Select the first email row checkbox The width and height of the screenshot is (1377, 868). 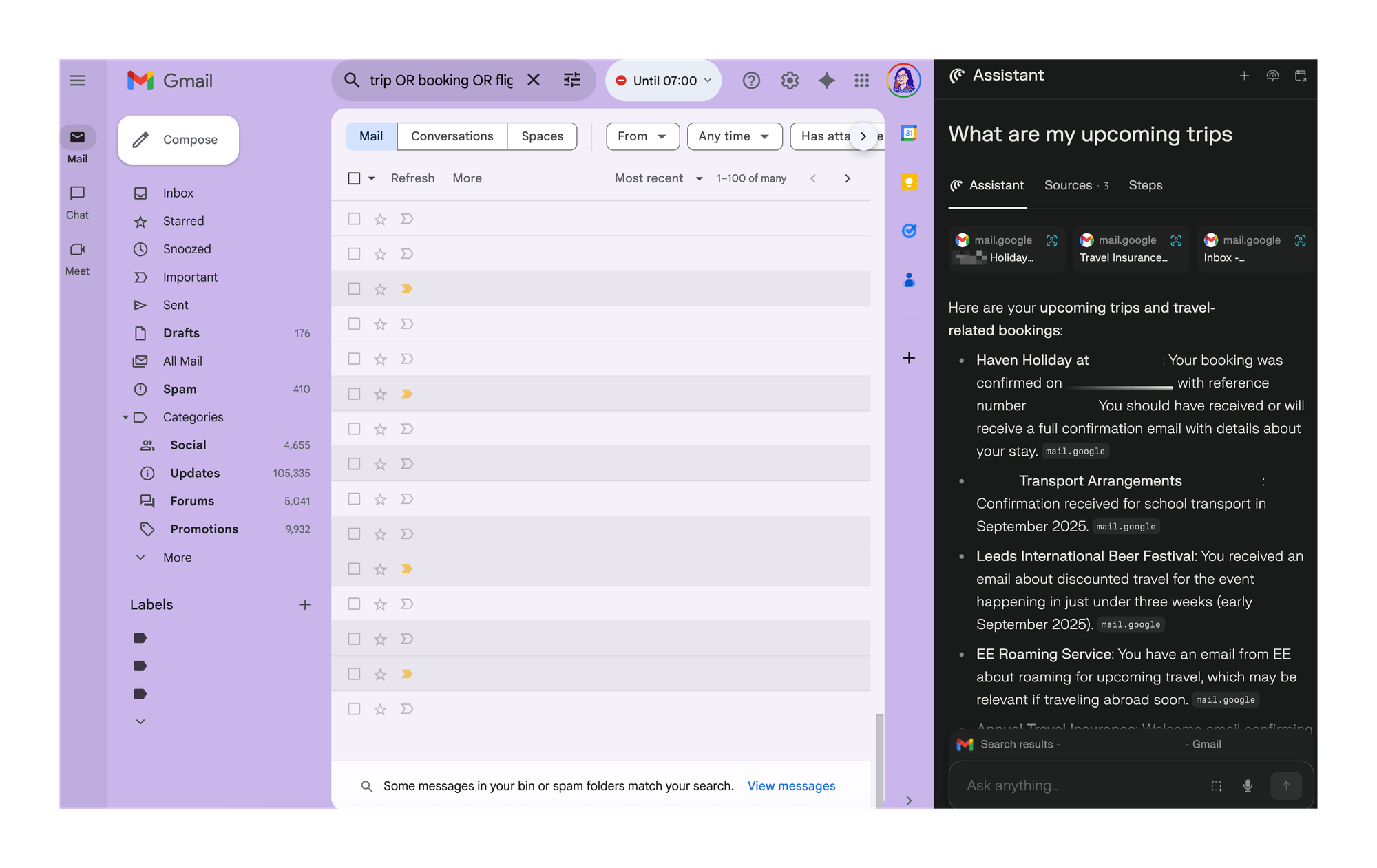(354, 219)
